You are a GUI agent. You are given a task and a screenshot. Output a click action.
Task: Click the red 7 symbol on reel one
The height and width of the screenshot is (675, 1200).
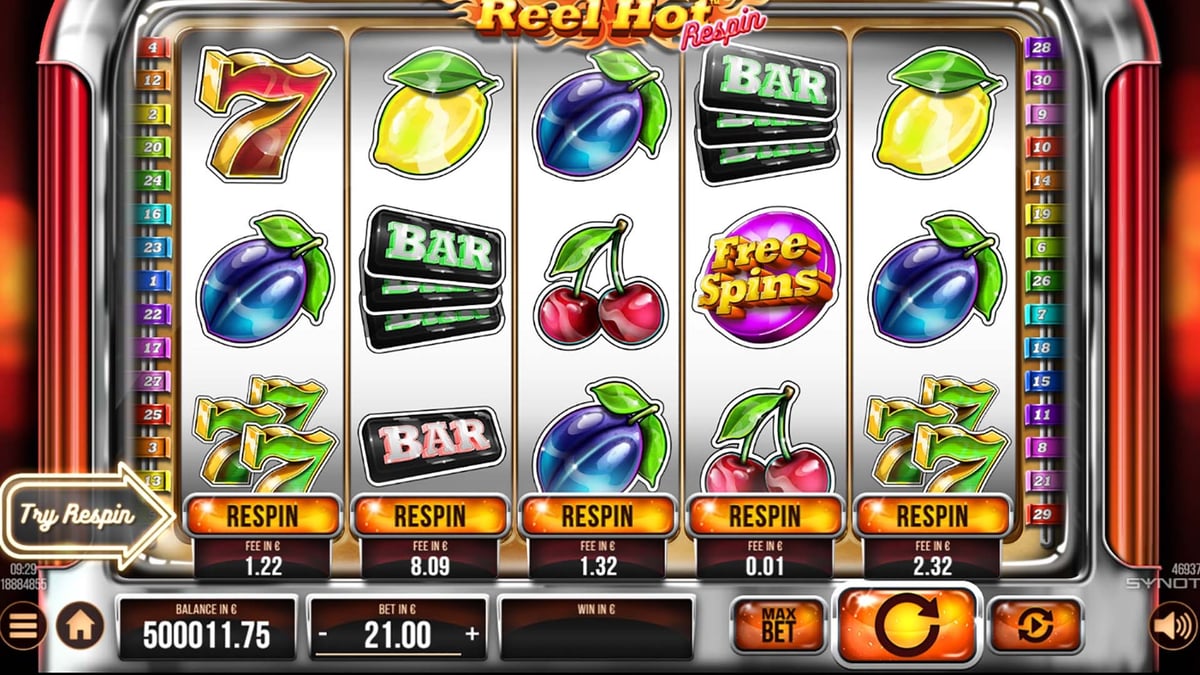point(264,113)
